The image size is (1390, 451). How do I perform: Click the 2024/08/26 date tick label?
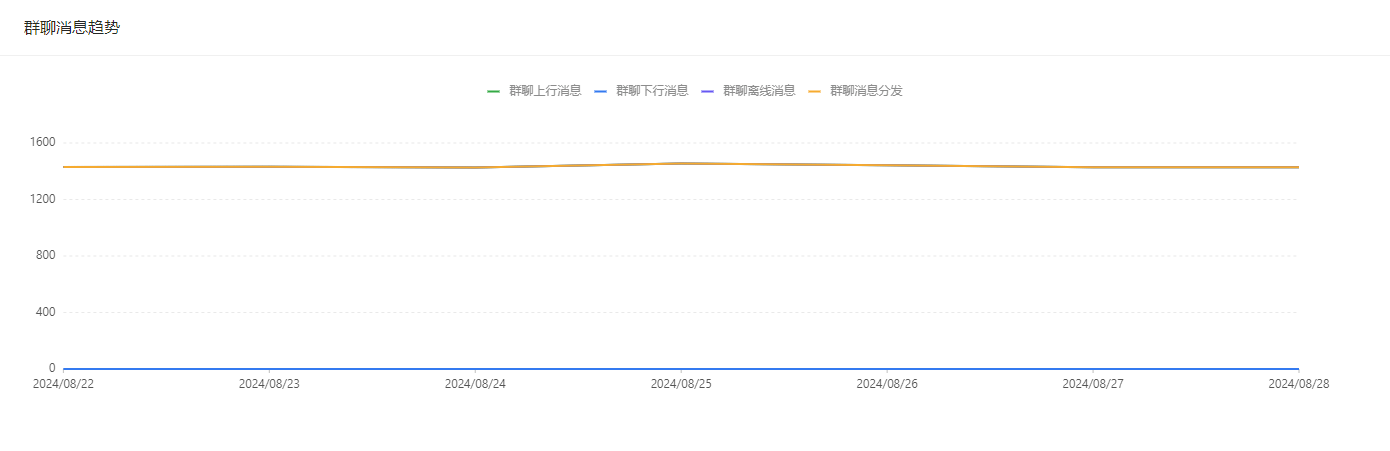(x=887, y=383)
